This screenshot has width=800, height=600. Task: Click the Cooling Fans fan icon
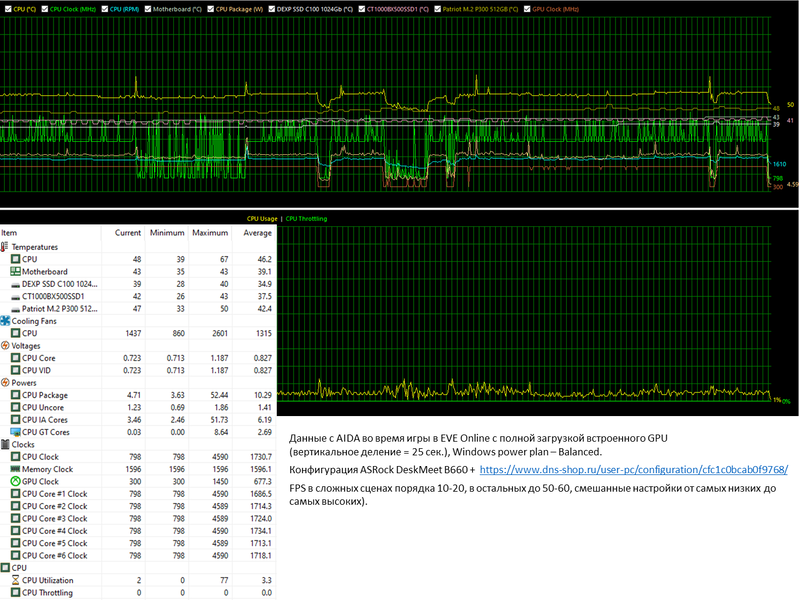5,321
